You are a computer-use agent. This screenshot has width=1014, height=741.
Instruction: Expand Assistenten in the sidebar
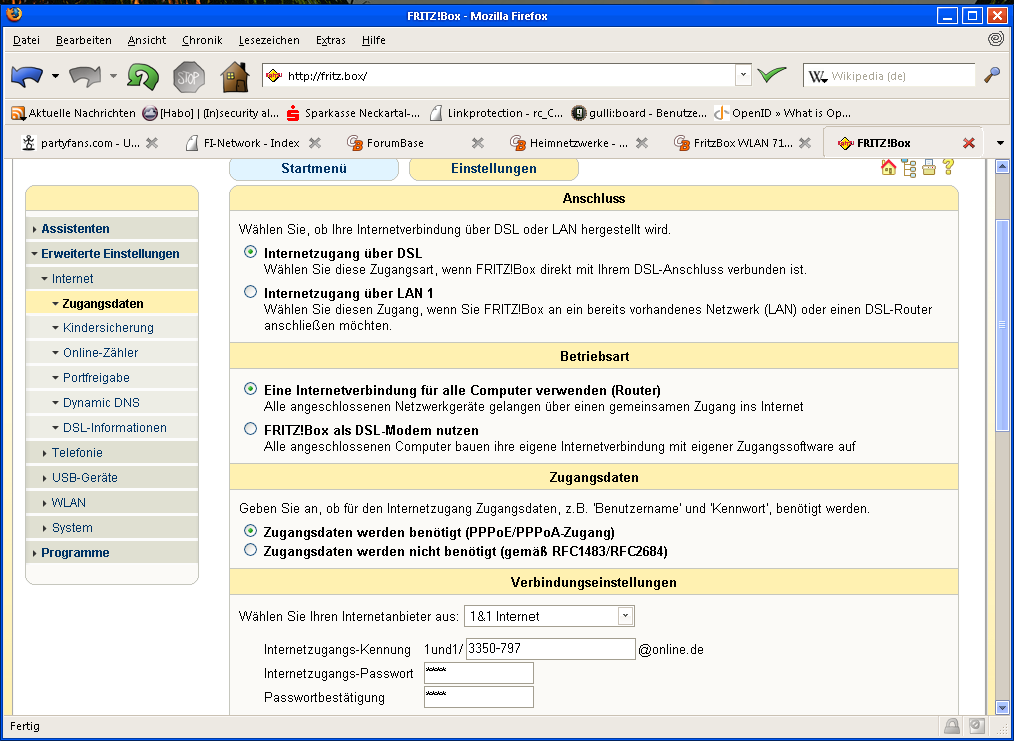pos(75,229)
